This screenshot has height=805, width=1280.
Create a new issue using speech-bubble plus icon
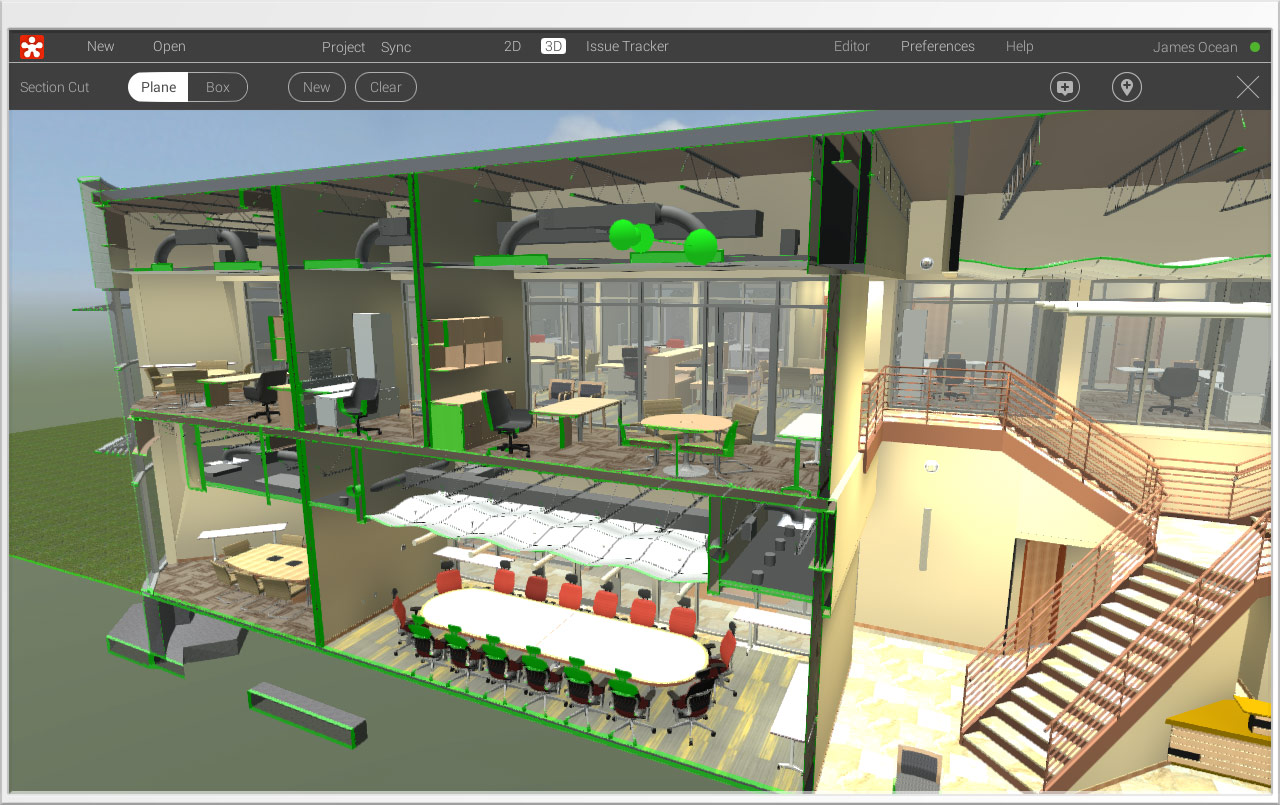pos(1064,87)
